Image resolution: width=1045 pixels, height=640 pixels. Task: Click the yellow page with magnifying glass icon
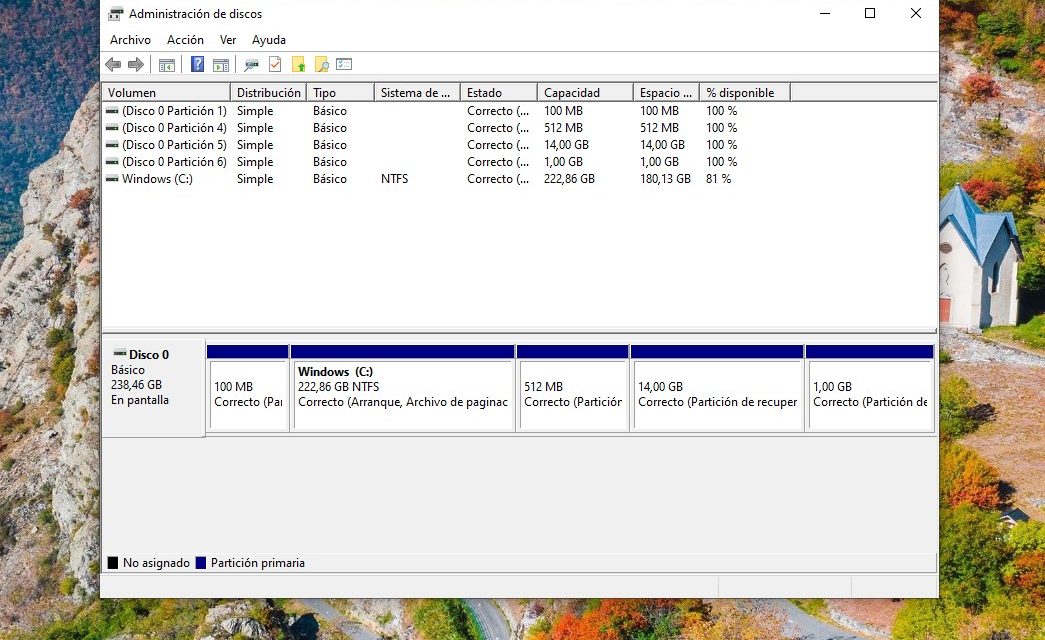321,65
